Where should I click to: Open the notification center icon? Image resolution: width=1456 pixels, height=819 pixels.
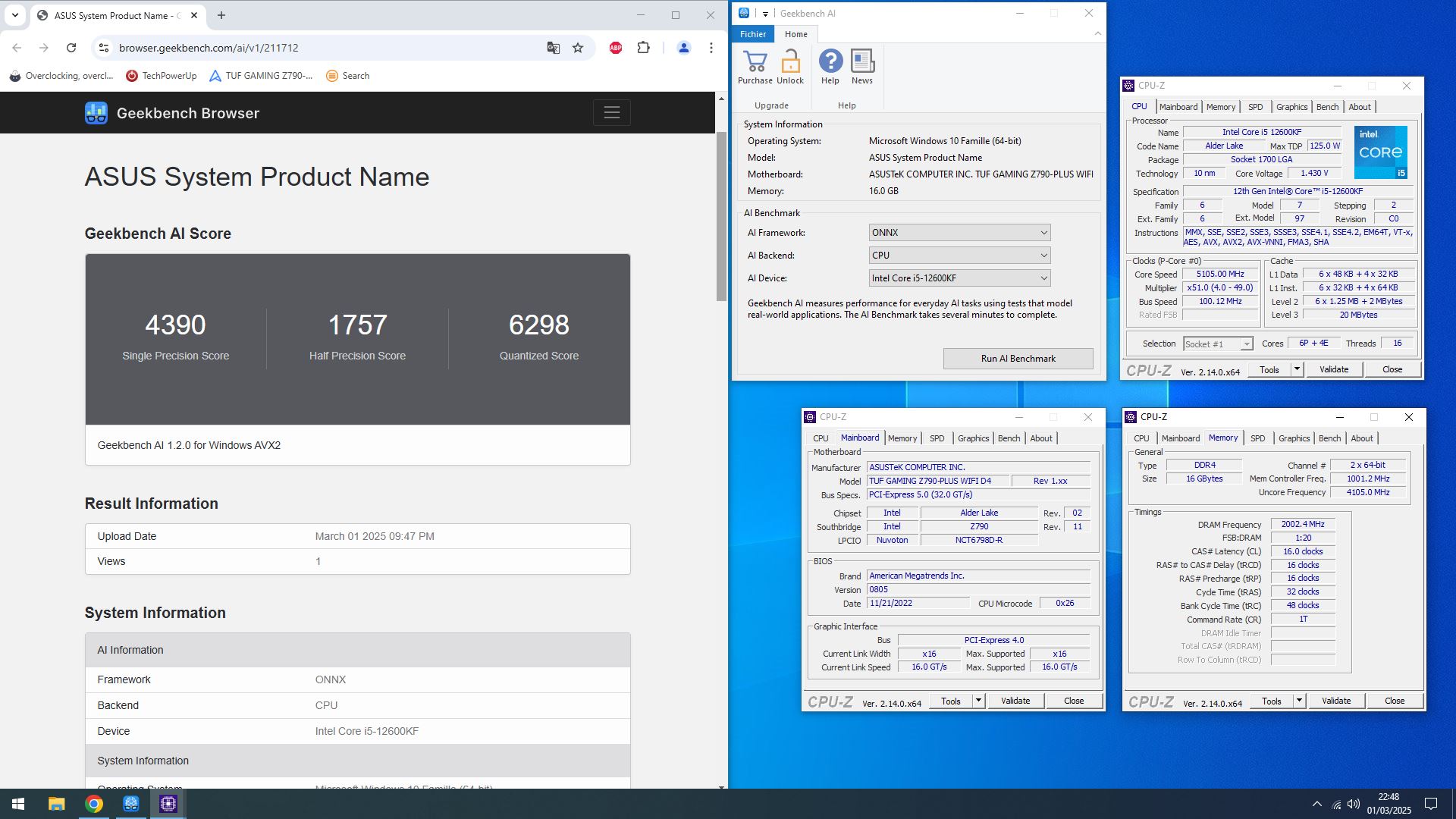click(x=1431, y=804)
